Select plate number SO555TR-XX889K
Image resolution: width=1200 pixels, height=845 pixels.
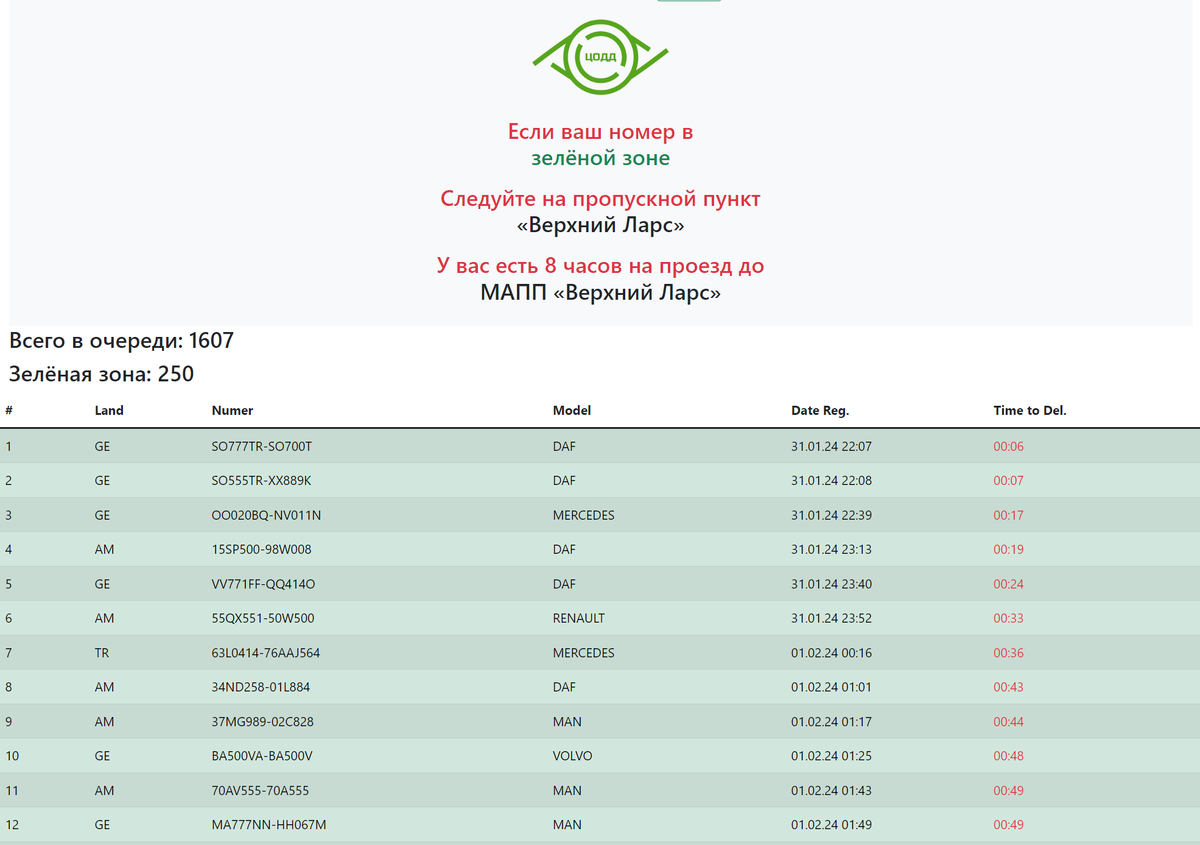tap(262, 481)
